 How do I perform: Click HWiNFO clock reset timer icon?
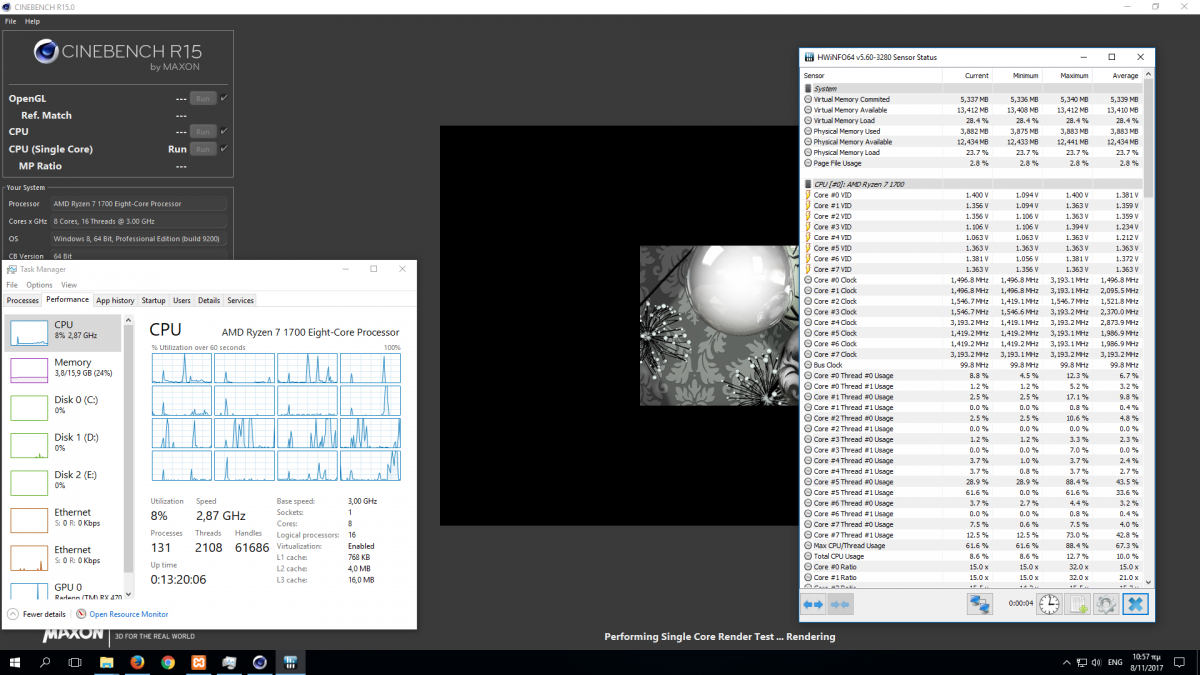pos(1049,604)
